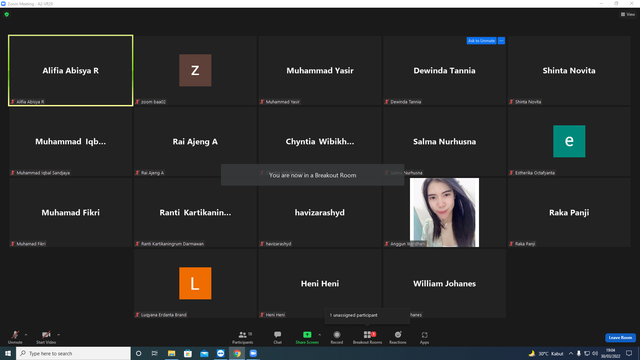Open the Reactions menu

pyautogui.click(x=398, y=337)
